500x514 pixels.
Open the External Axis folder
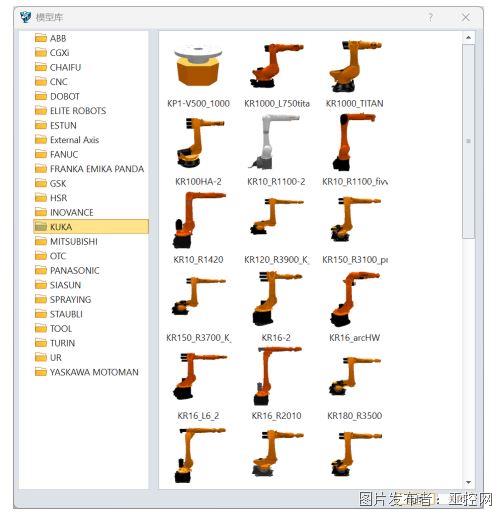(x=67, y=140)
